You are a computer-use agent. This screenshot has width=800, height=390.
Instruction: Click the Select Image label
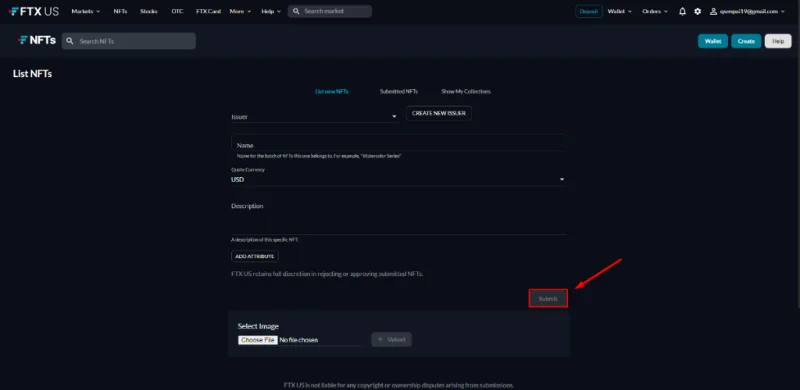258,326
